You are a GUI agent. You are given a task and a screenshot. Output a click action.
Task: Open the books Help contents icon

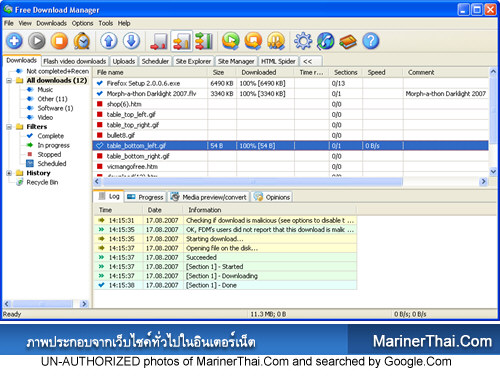348,41
